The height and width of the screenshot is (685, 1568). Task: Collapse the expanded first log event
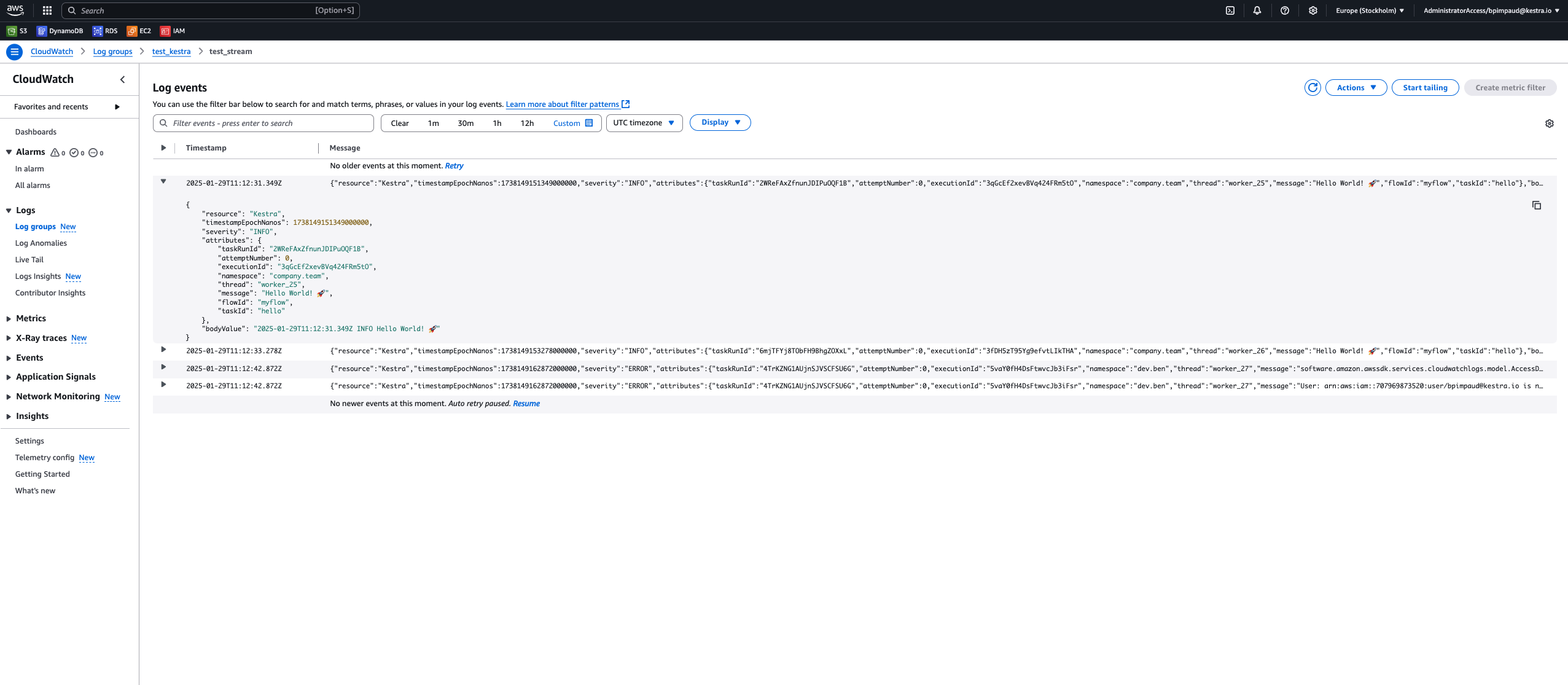click(x=163, y=181)
